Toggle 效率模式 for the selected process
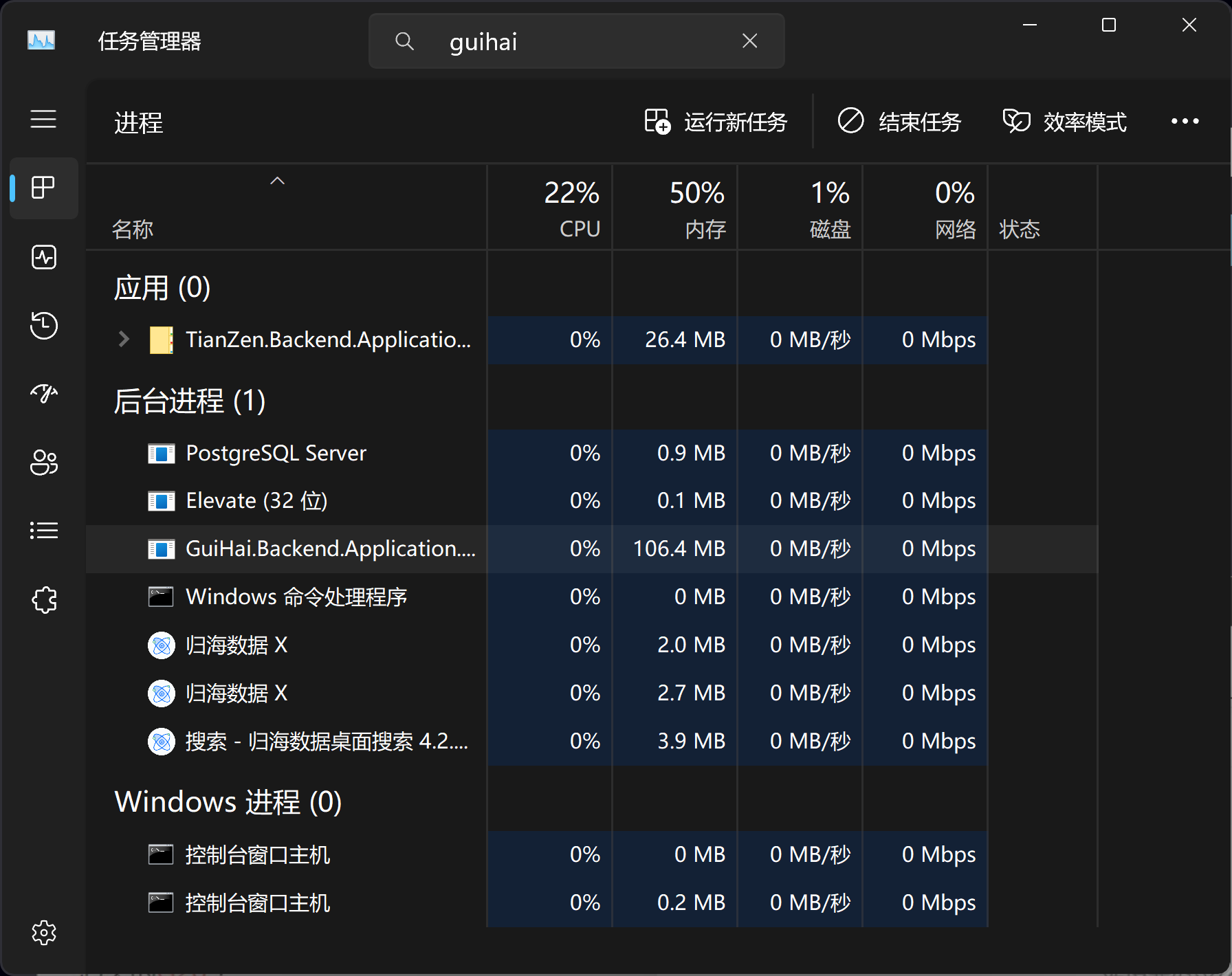 [1064, 122]
